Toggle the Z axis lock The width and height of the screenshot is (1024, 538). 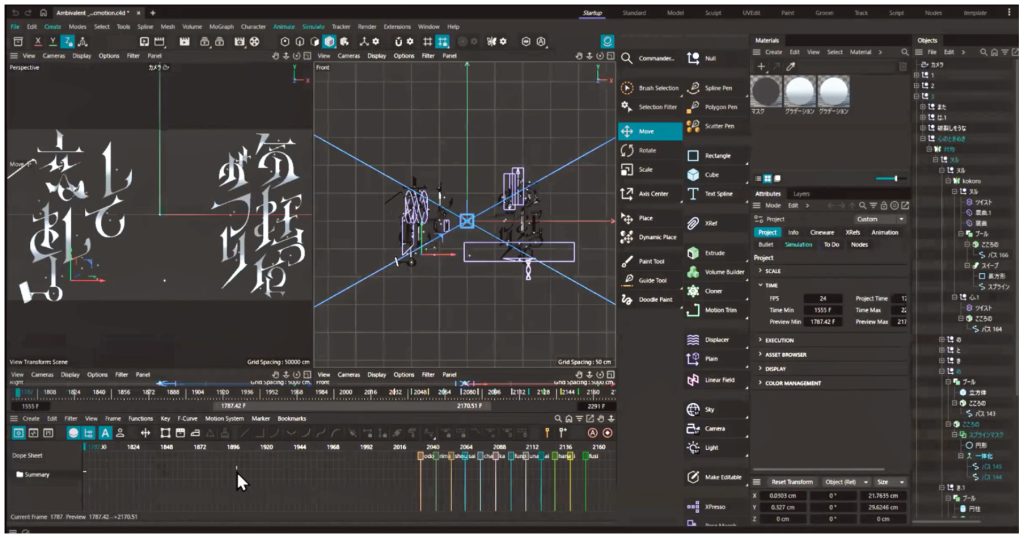coord(67,41)
